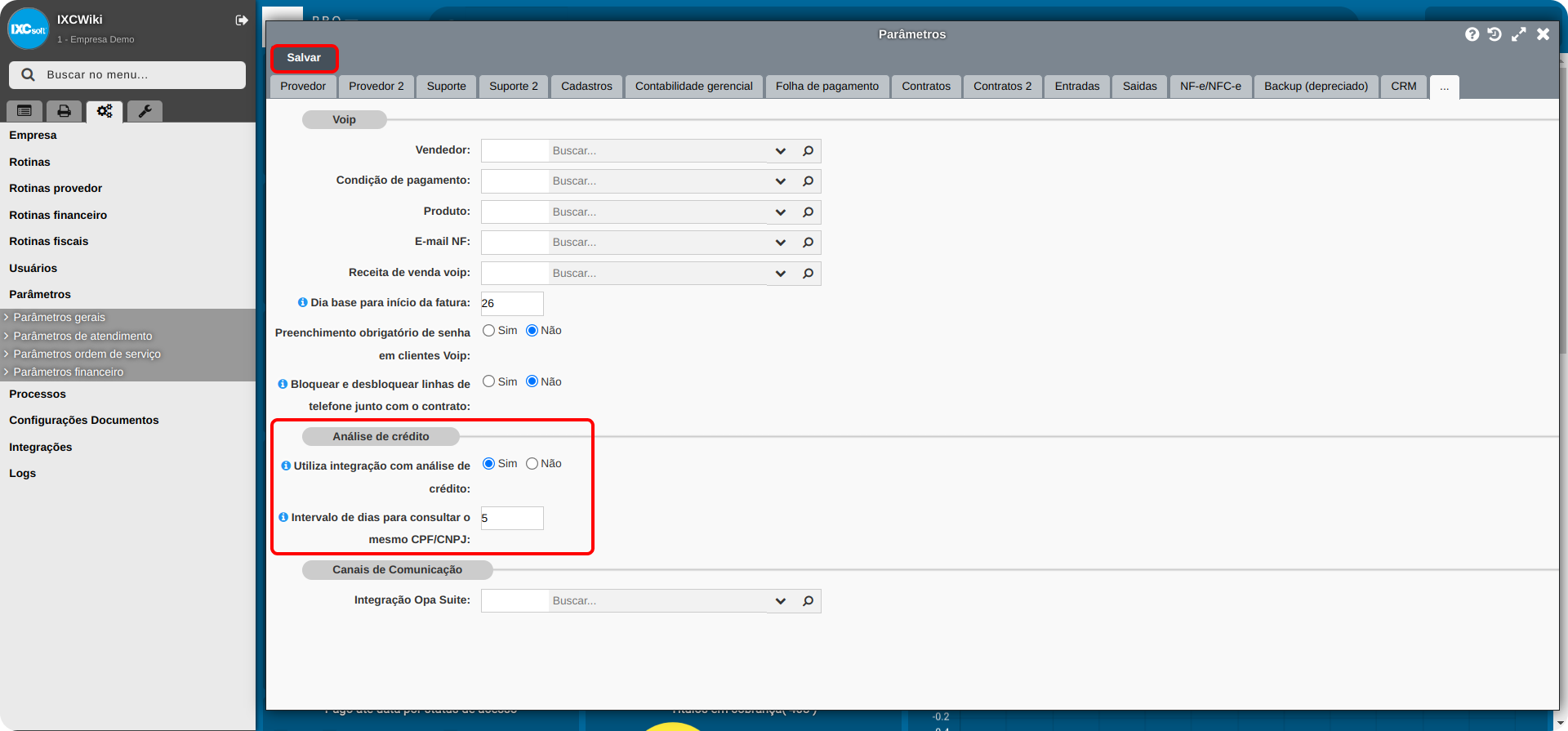The height and width of the screenshot is (731, 1568).
Task: Open the printer sidebar tab icon
Action: click(x=64, y=111)
